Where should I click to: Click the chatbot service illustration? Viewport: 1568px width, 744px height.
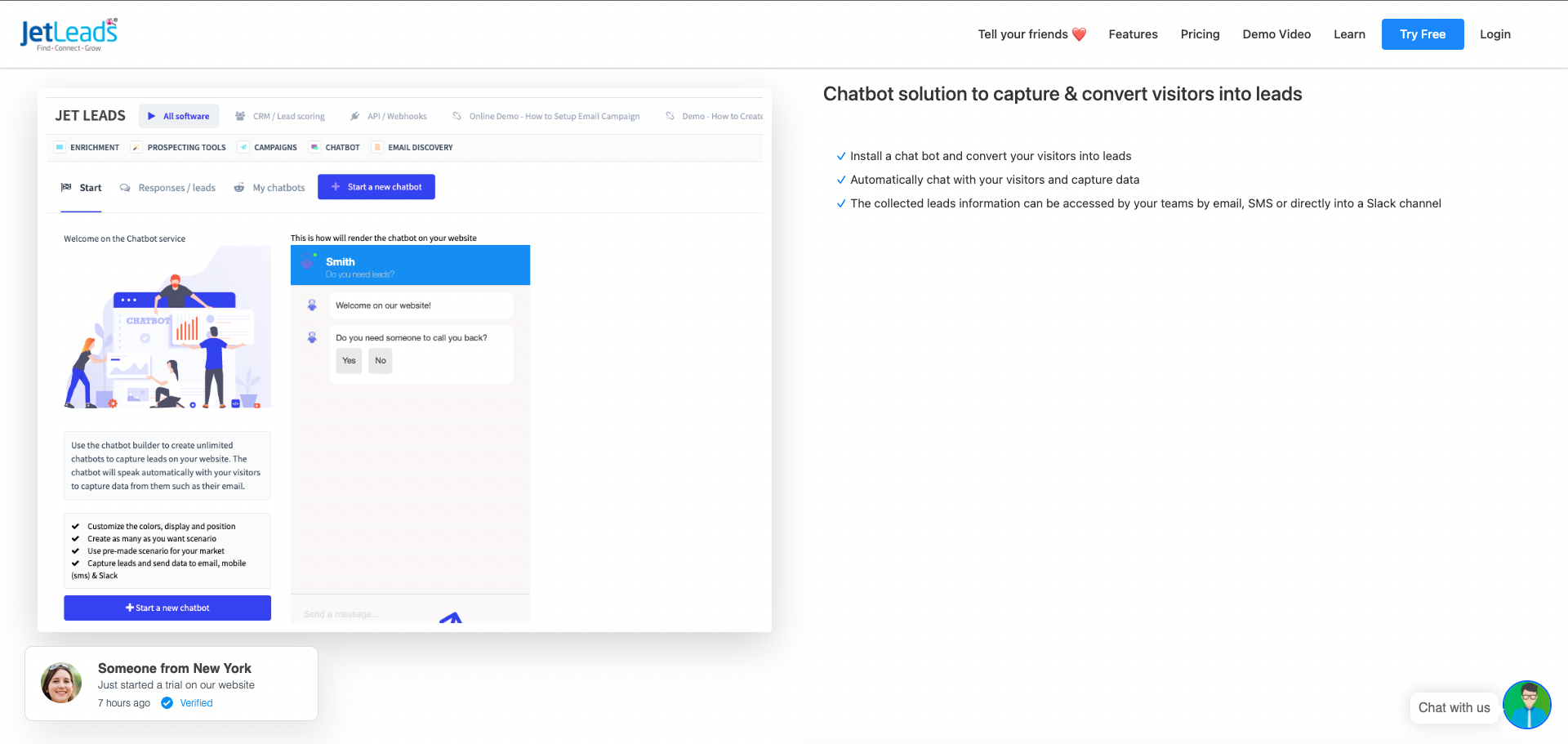pos(167,327)
